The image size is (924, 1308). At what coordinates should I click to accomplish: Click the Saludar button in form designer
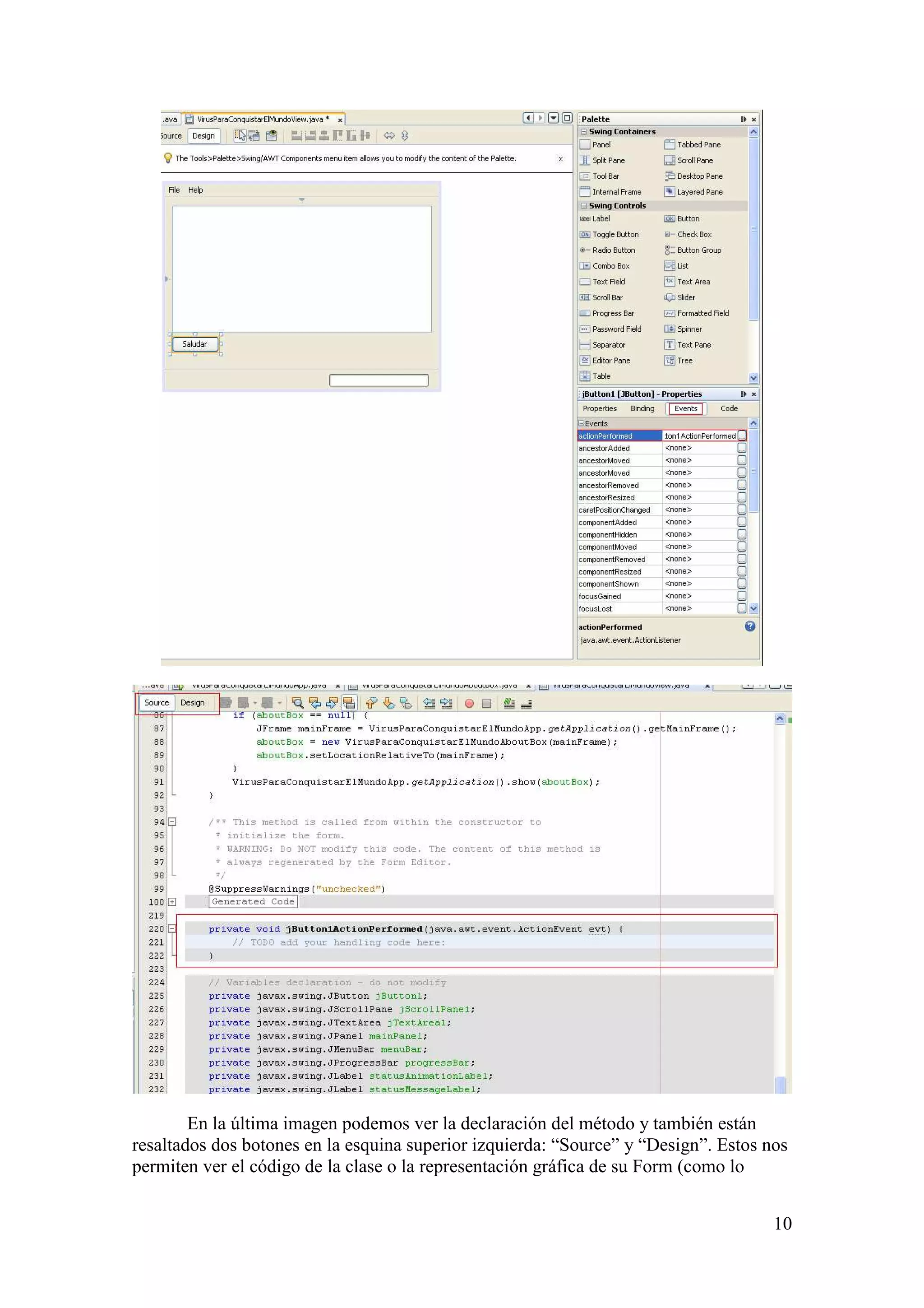coord(195,344)
